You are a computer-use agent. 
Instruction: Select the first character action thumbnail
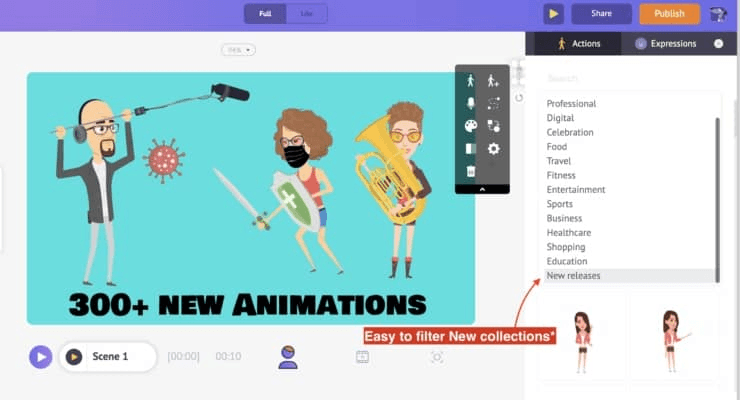pyautogui.click(x=582, y=340)
